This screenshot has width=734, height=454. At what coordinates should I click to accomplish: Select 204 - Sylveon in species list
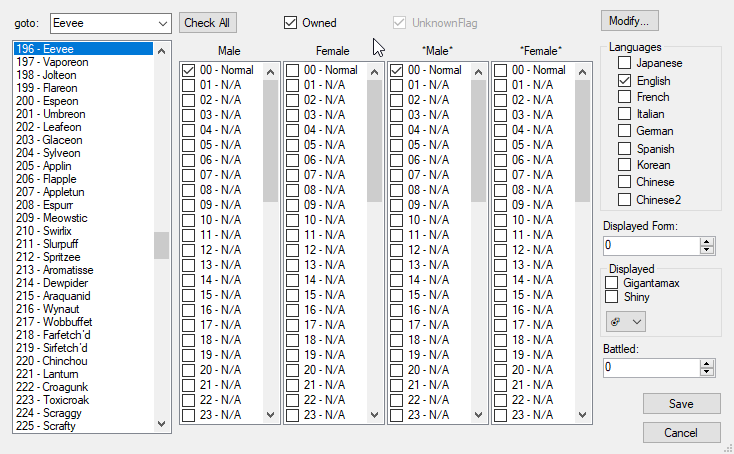point(83,153)
